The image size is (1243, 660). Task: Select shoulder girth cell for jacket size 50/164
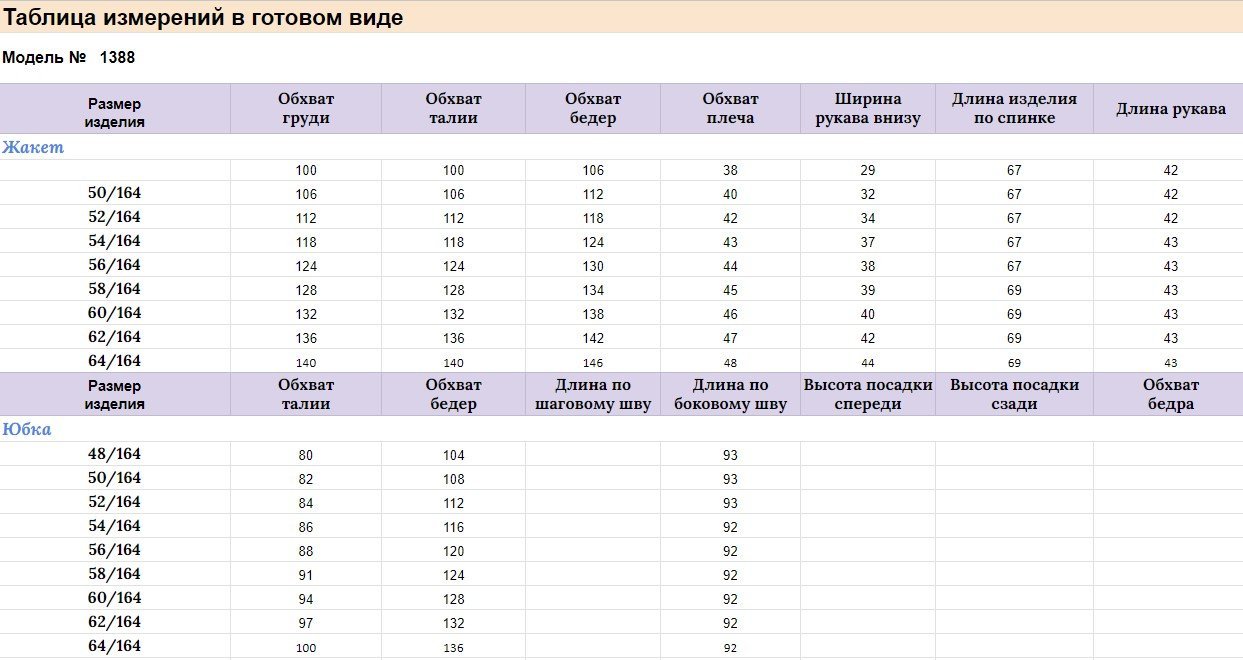(730, 194)
